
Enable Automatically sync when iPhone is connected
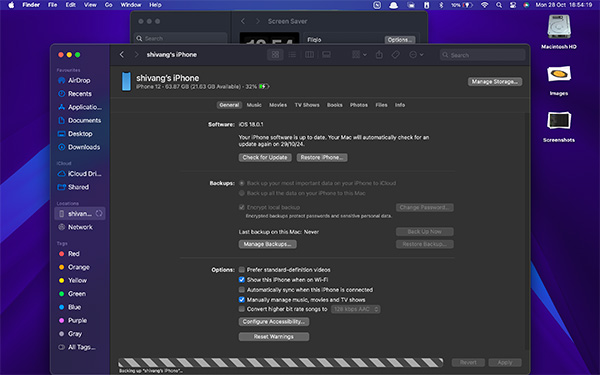(x=241, y=290)
